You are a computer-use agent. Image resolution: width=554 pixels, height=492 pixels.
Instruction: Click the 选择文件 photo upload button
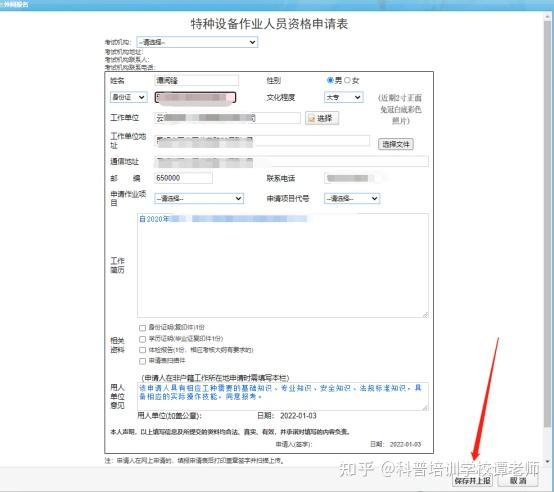(x=396, y=144)
